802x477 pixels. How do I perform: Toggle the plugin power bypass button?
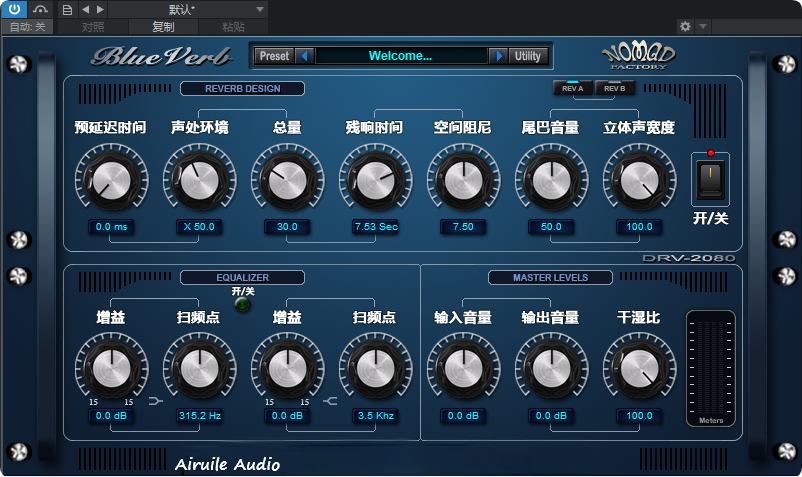(x=14, y=9)
